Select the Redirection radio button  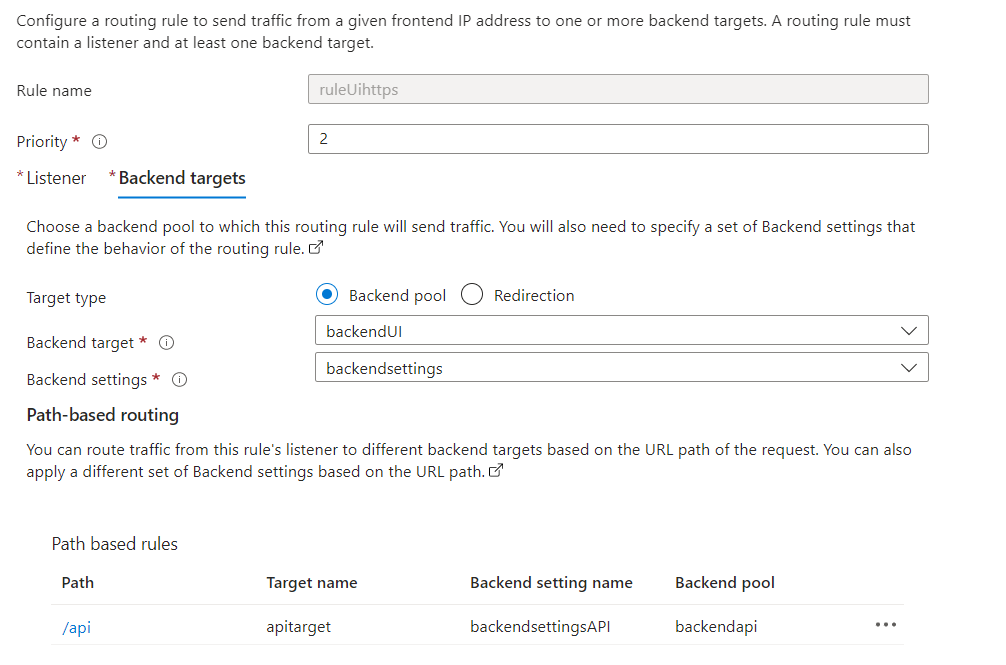(472, 294)
